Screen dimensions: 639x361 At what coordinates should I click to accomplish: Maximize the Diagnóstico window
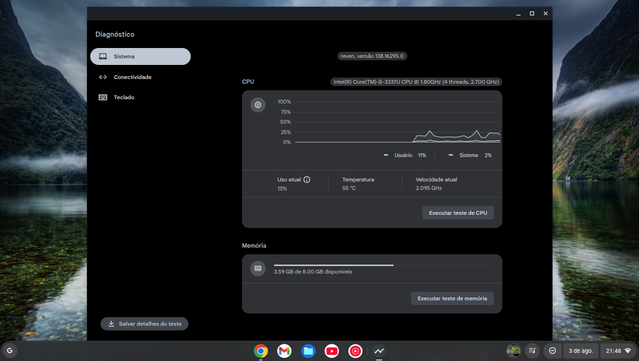[532, 13]
